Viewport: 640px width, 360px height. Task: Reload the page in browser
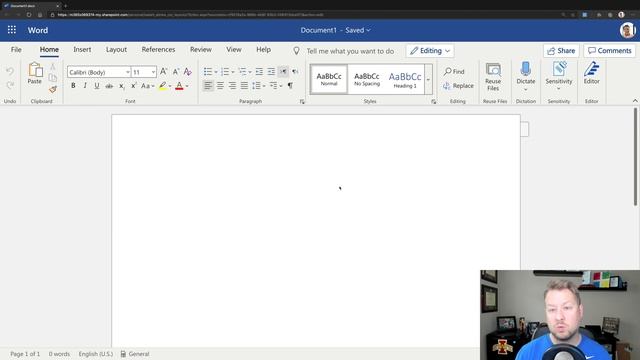[29, 15]
